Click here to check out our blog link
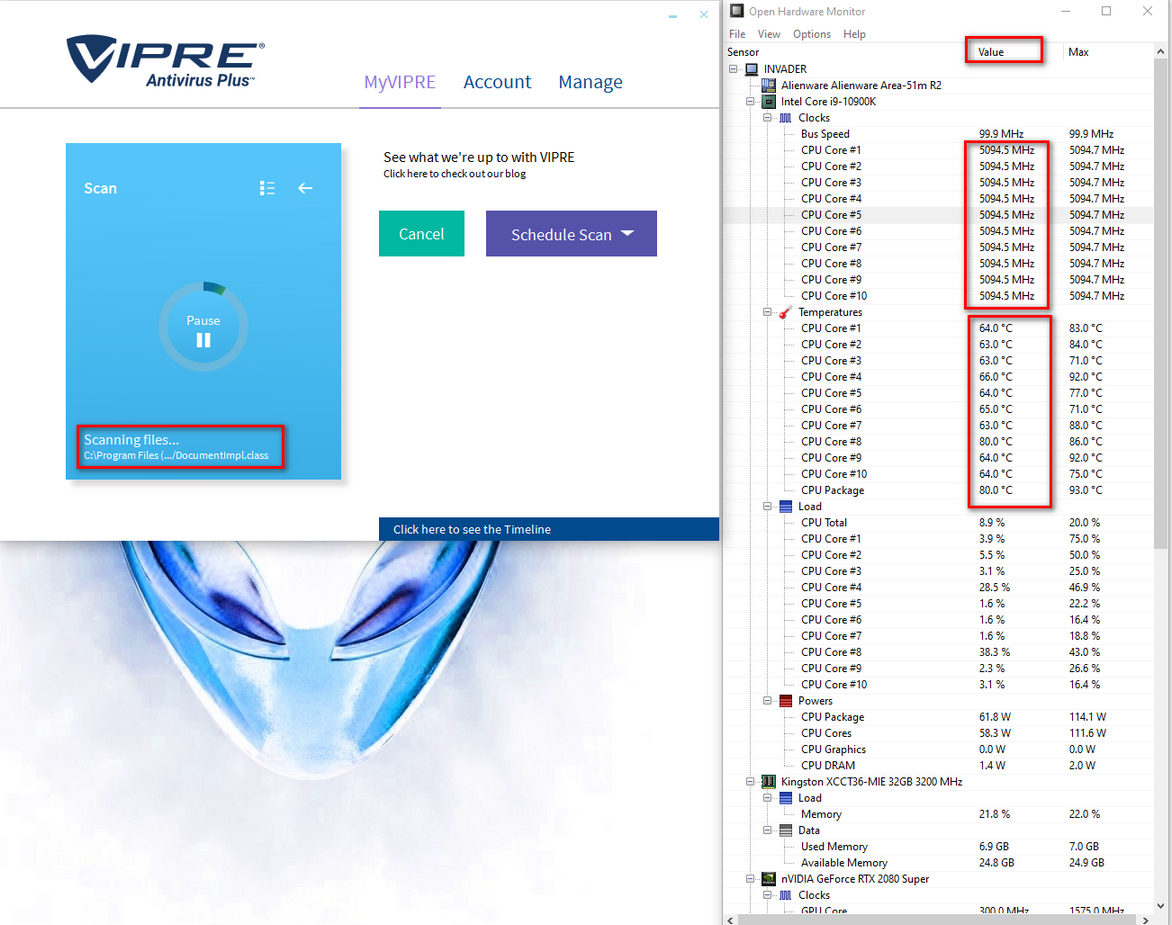 click(x=454, y=174)
